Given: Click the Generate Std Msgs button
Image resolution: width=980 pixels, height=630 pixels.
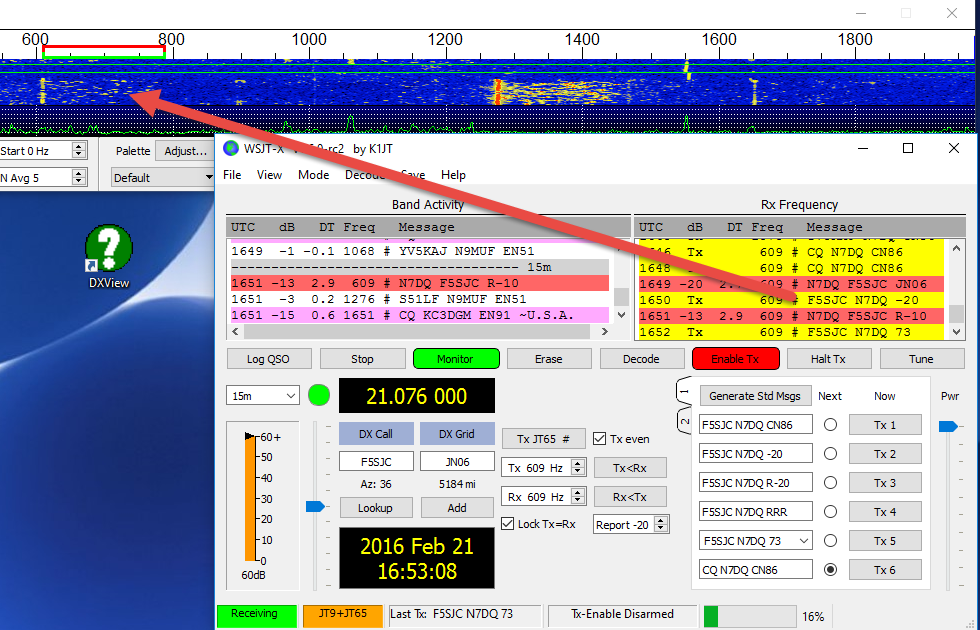Looking at the screenshot, I should (x=755, y=396).
